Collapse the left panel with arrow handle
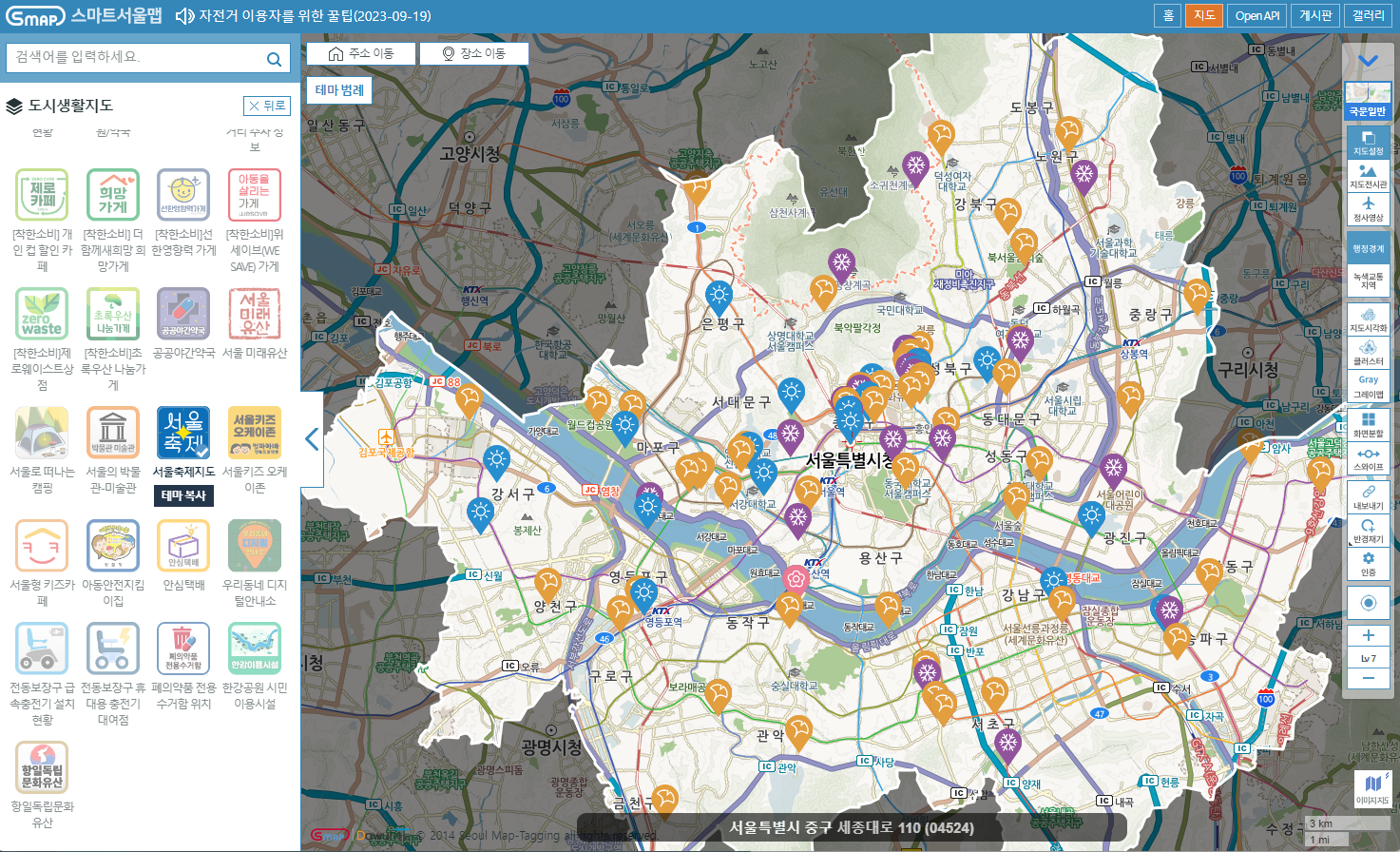 [x=312, y=439]
